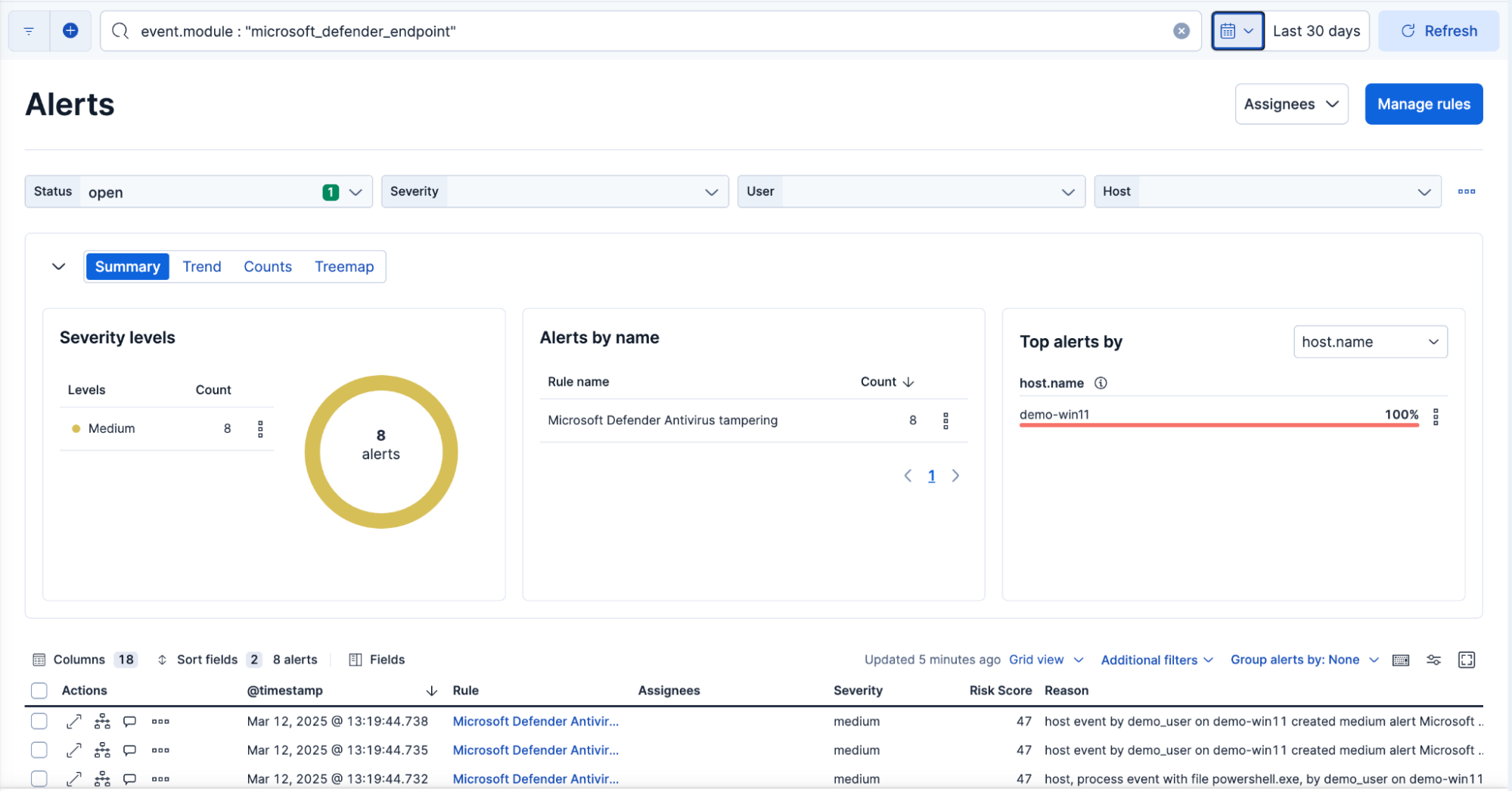Open the host.name Top alerts by dropdown
Screen dimensions: 1512x792
1371,342
